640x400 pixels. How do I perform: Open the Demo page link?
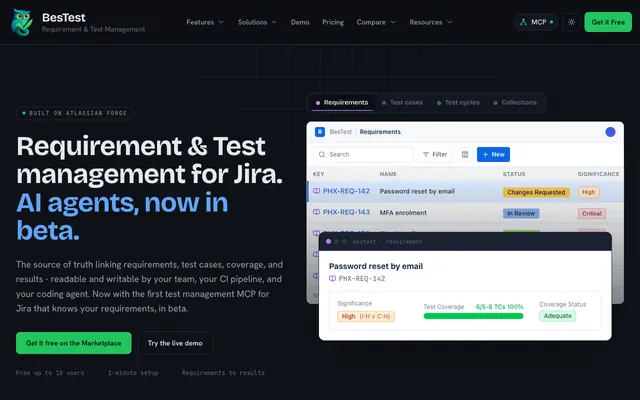pos(300,22)
